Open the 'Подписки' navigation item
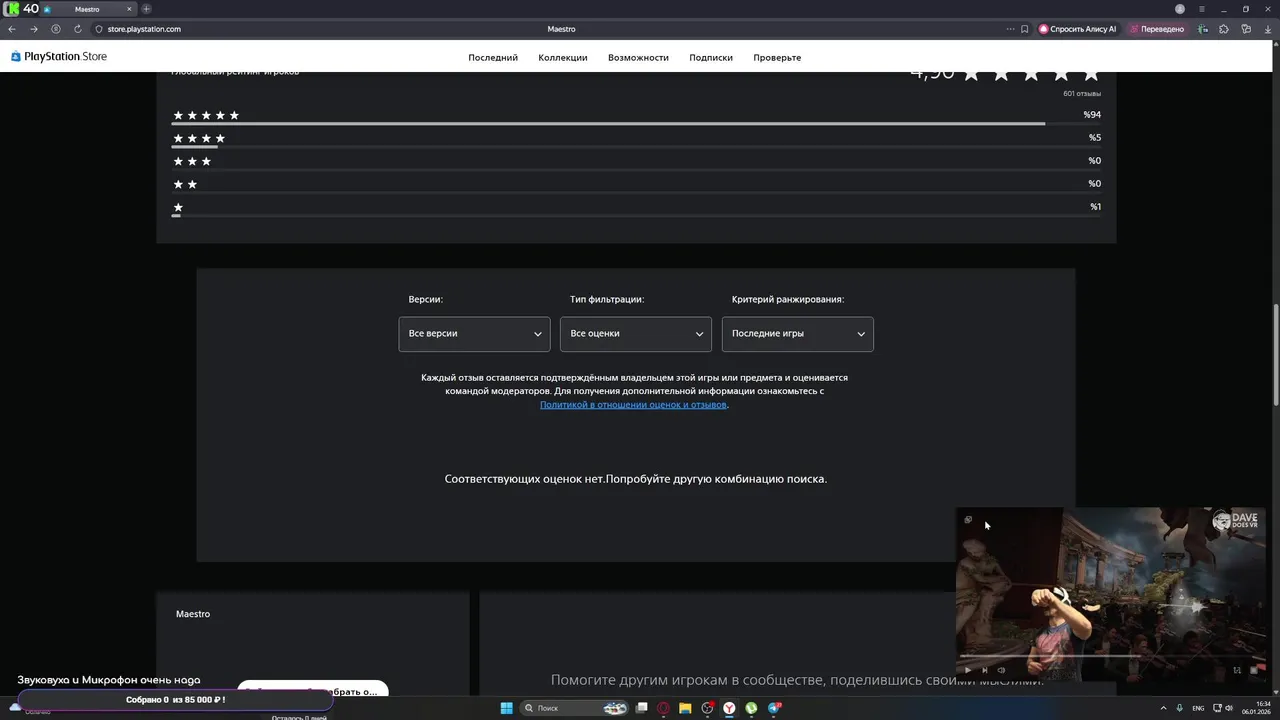Viewport: 1280px width, 720px height. (711, 58)
